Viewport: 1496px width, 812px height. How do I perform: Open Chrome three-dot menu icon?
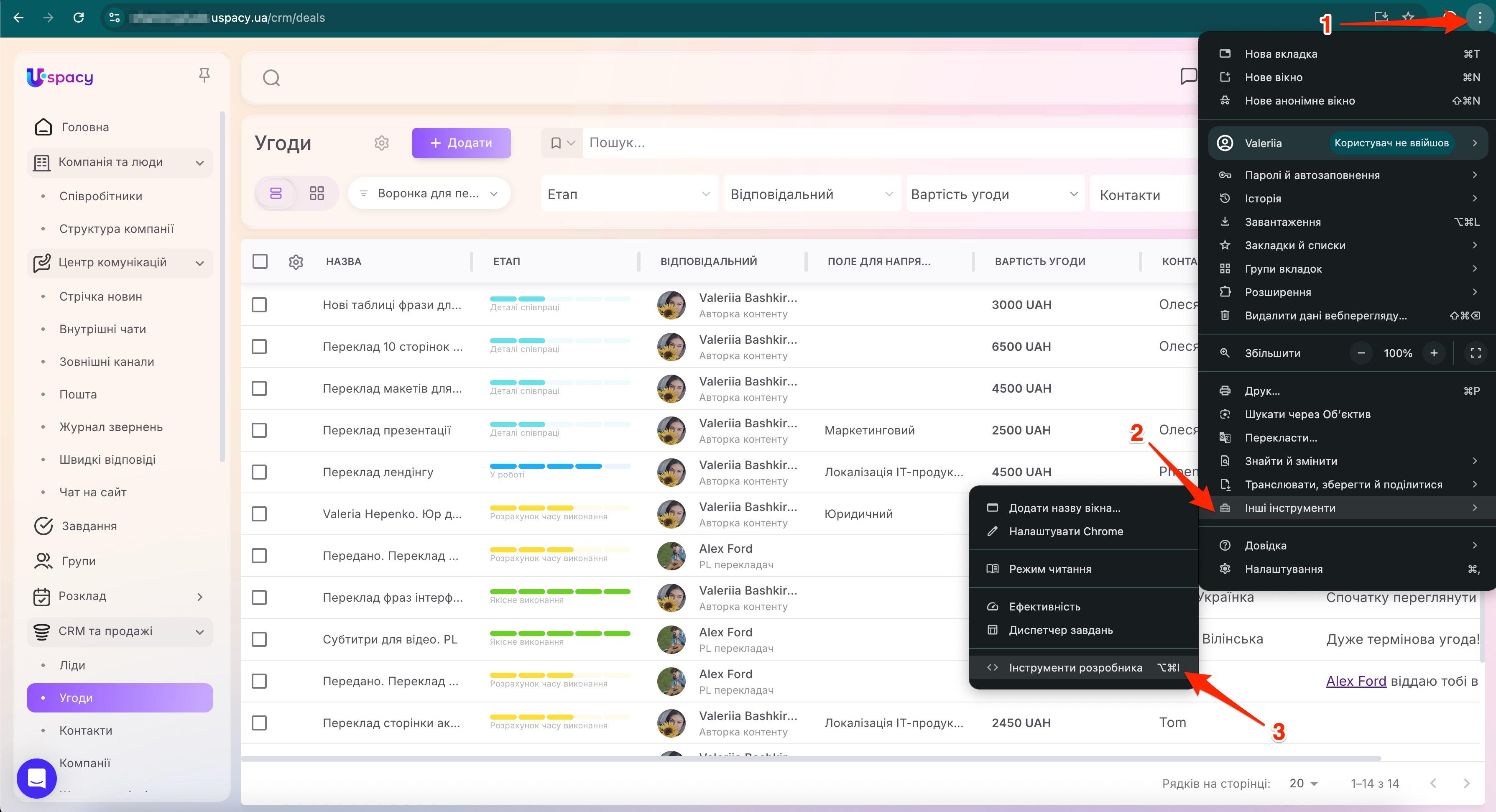pyautogui.click(x=1479, y=18)
